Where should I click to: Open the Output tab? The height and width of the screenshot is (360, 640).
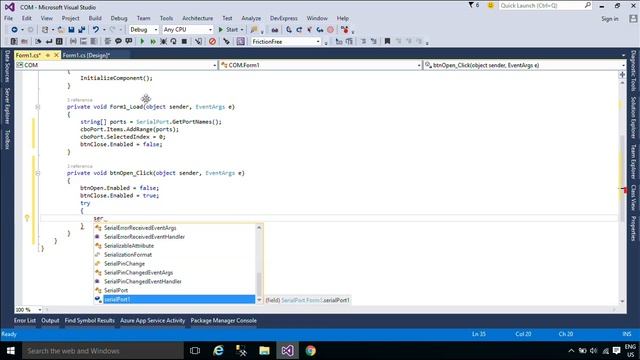coord(50,321)
